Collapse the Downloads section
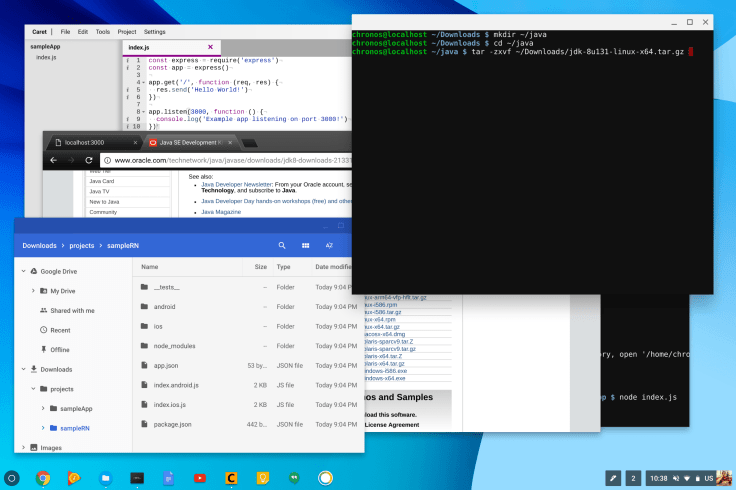The image size is (736, 490). point(21,369)
